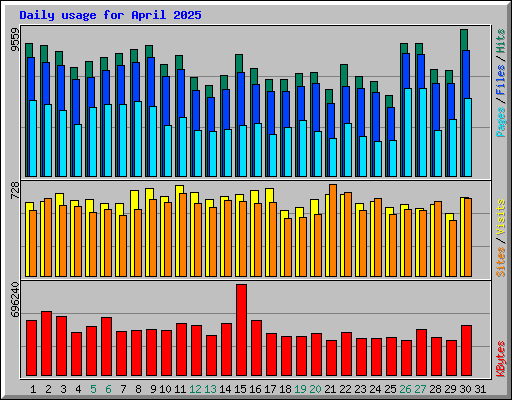
Task: Click the orange sites bar for day 18
Action: click(x=288, y=247)
